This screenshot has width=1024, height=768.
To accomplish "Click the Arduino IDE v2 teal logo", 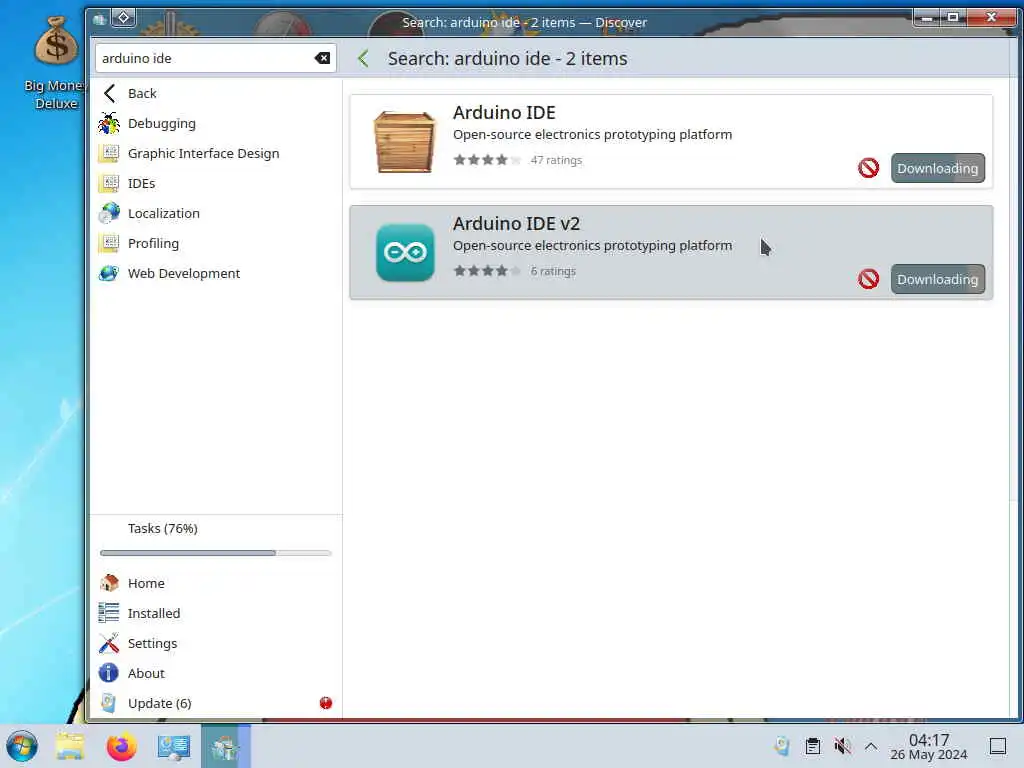I will (x=405, y=253).
